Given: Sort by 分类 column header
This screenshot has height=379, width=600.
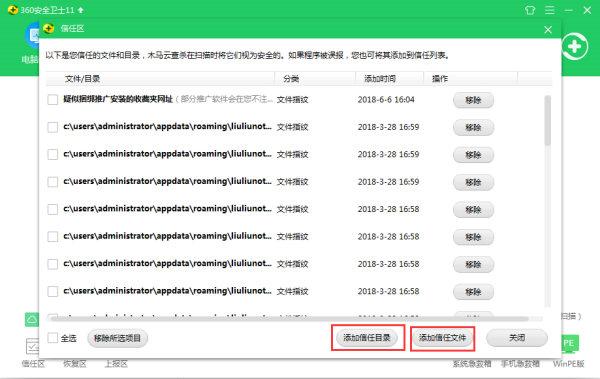Looking at the screenshot, I should [x=315, y=79].
